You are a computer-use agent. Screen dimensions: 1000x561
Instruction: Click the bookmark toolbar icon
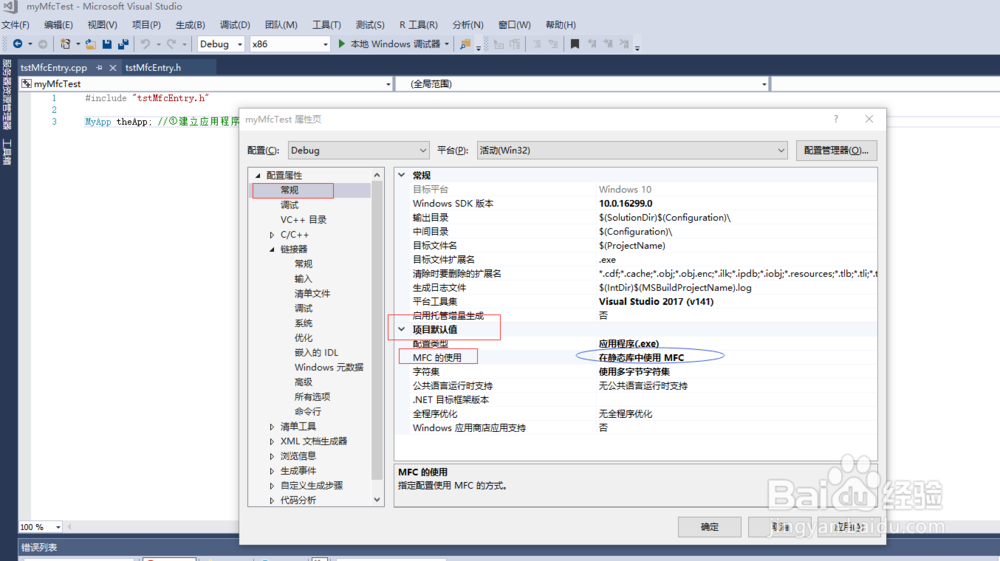[x=575, y=44]
